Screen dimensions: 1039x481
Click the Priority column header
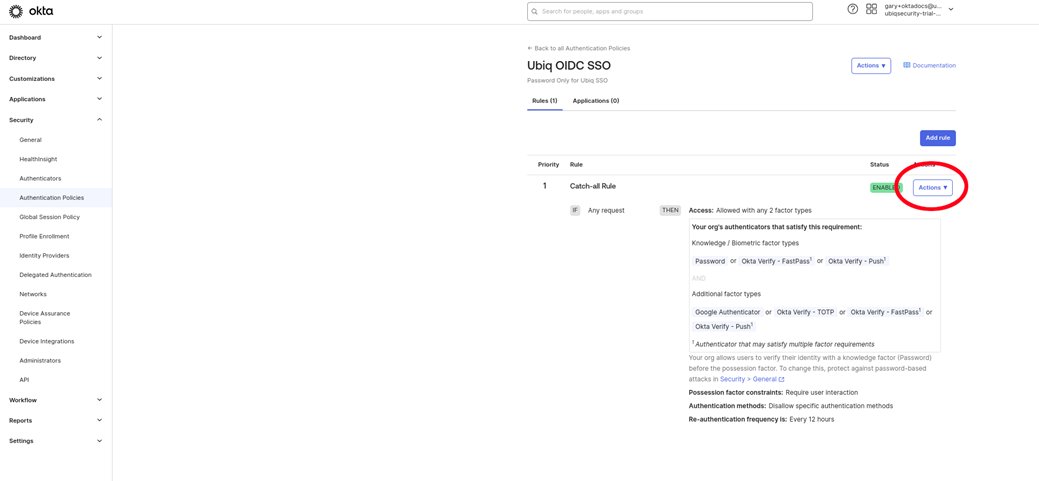point(549,164)
